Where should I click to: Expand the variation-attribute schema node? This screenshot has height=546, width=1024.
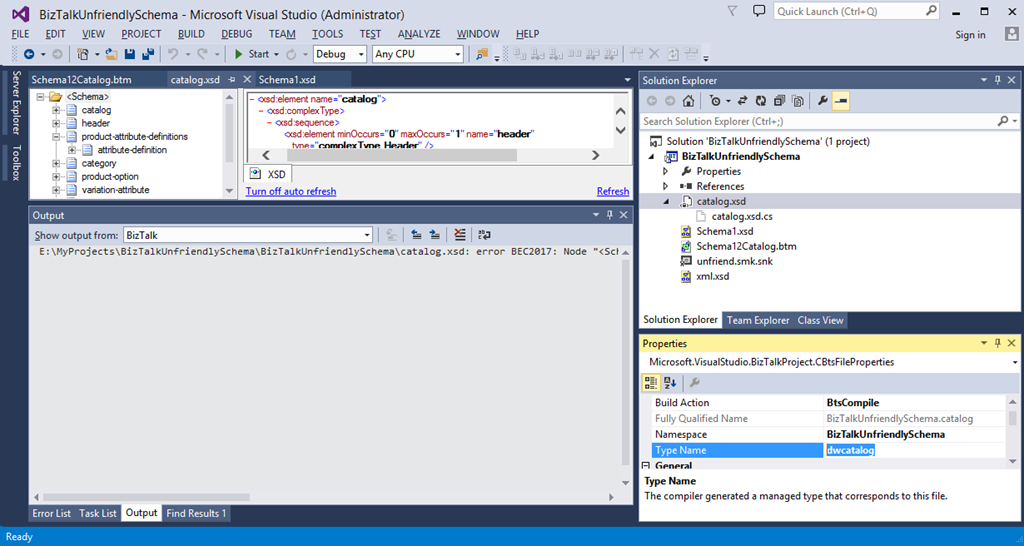coord(56,190)
